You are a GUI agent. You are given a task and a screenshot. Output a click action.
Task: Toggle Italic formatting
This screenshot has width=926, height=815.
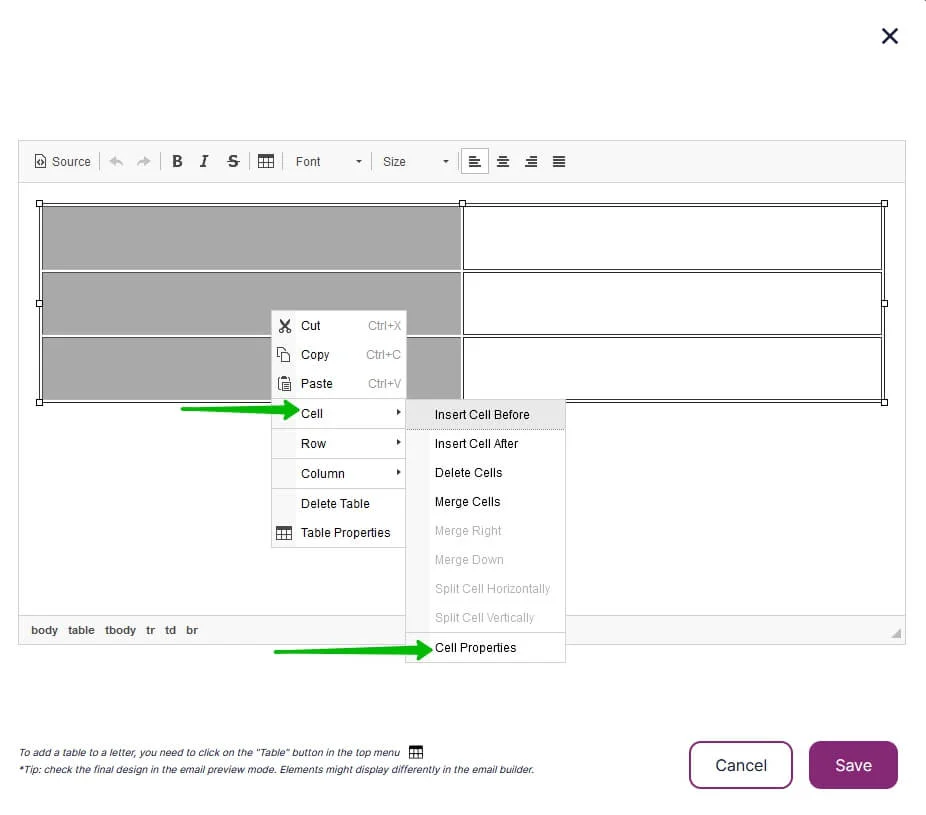pos(204,161)
